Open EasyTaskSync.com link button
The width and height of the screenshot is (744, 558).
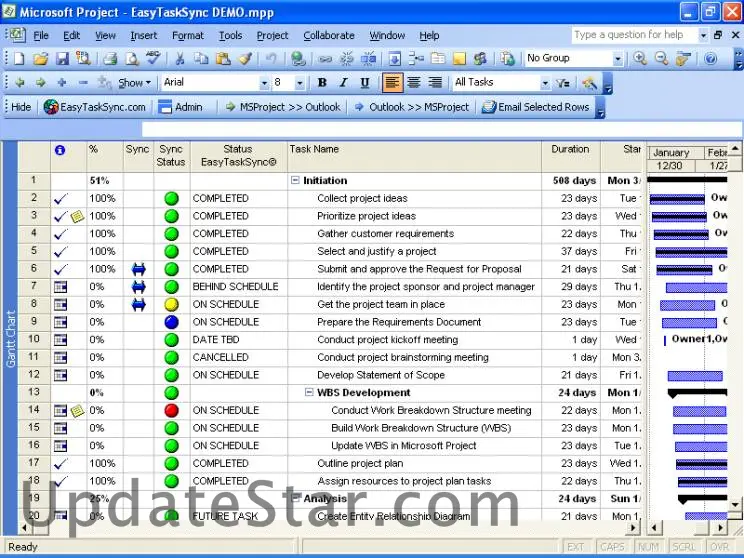click(94, 107)
